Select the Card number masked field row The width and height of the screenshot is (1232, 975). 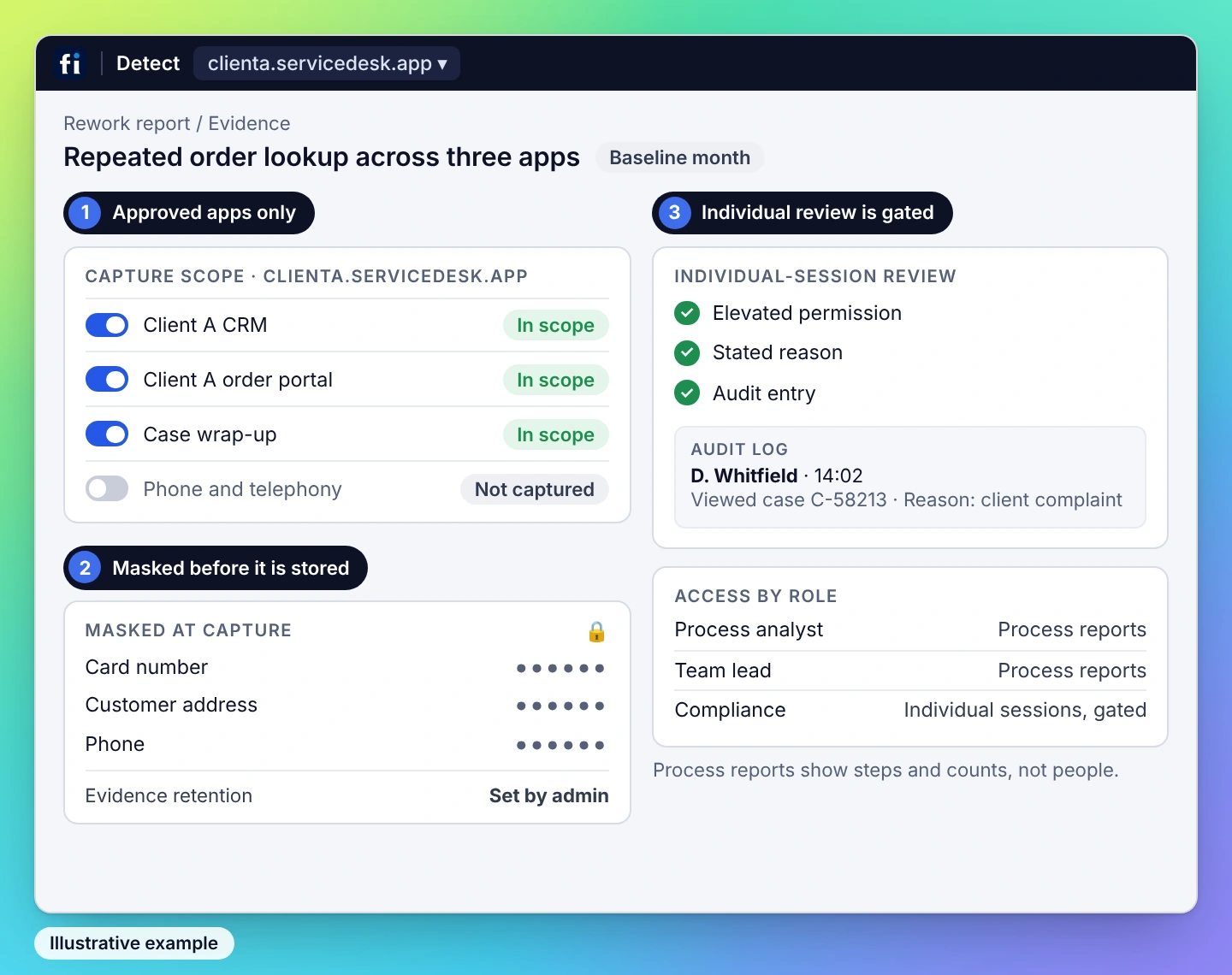(346, 667)
